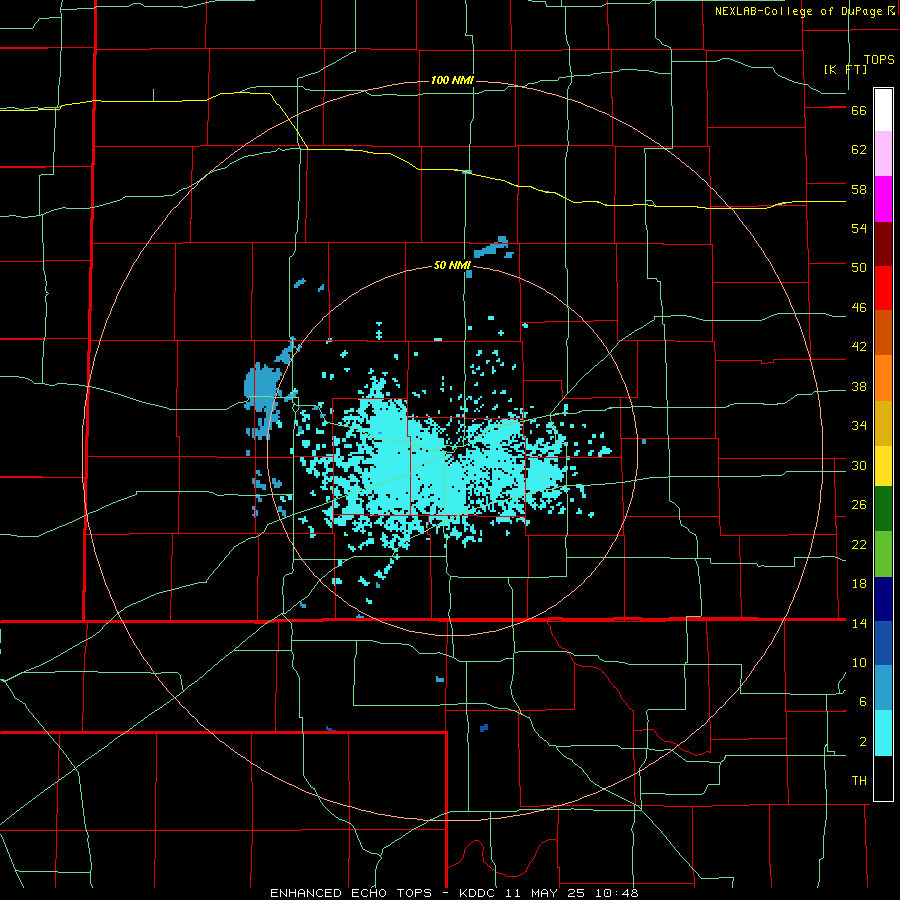
Task: Select the orange 42 kft legend swatch
Action: (x=883, y=378)
